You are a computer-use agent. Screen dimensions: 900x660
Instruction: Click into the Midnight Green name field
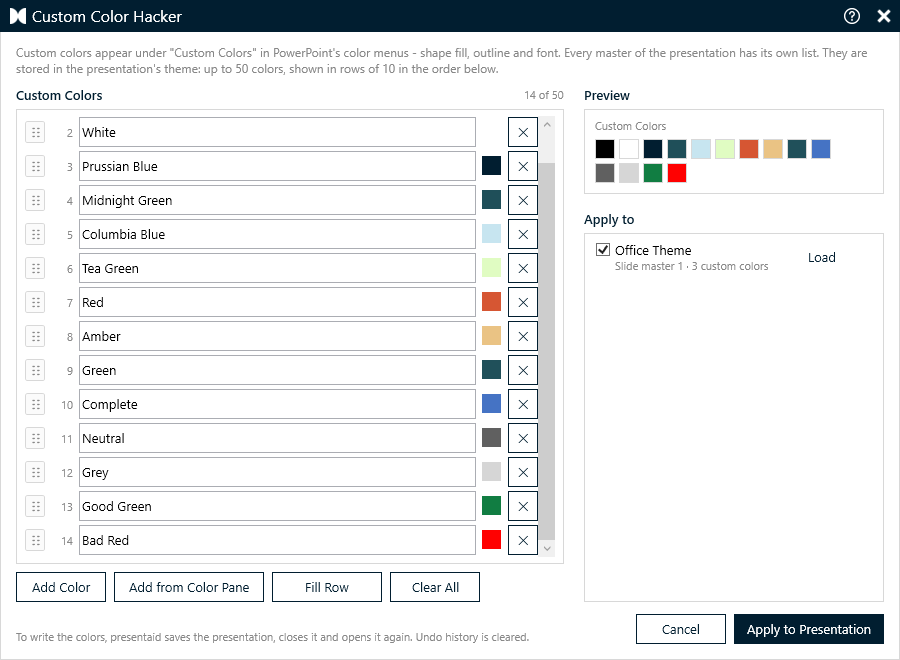tap(277, 200)
